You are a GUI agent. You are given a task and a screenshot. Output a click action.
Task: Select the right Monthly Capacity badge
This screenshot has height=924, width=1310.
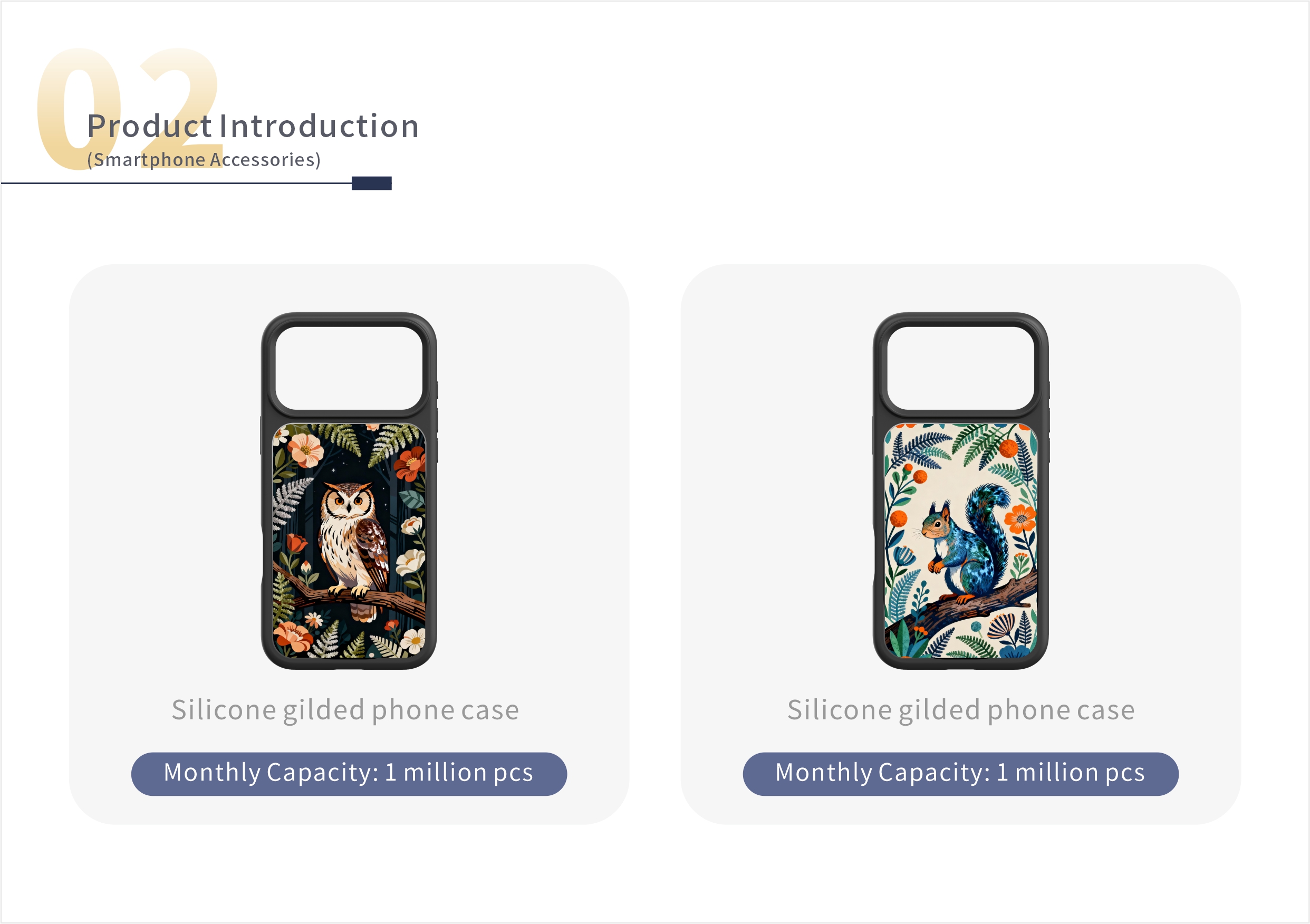click(961, 774)
